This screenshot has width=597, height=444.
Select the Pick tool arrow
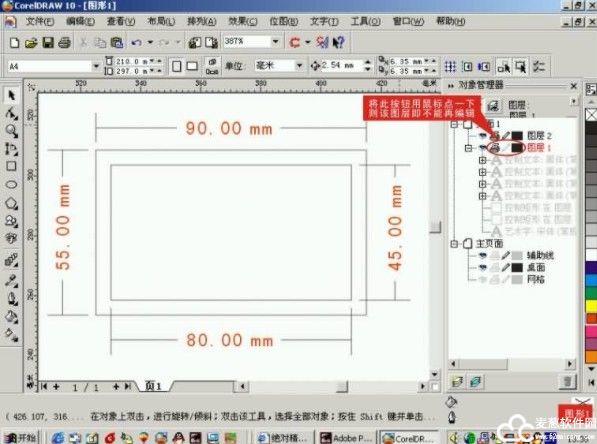click(x=11, y=95)
